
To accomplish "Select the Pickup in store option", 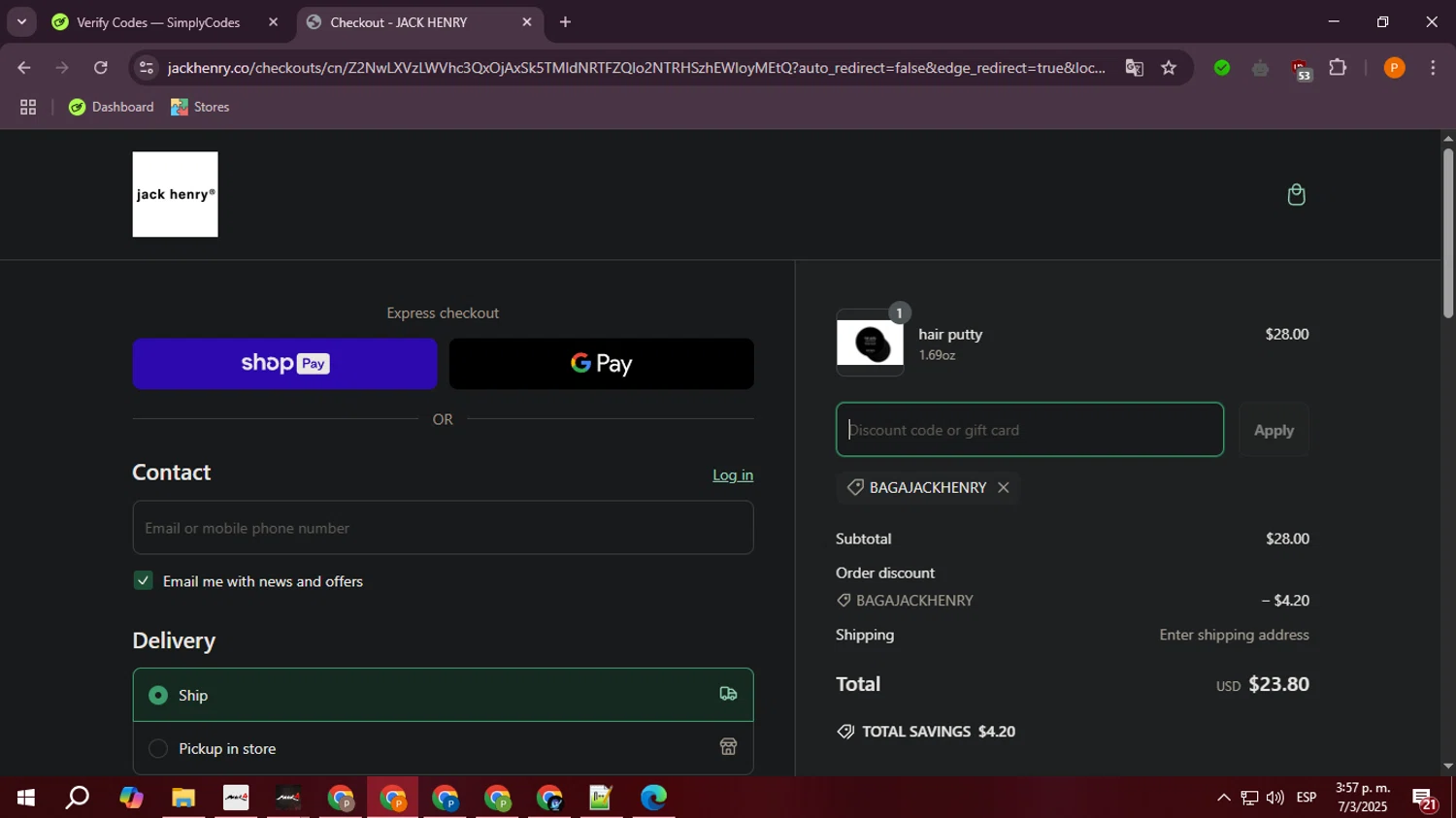I will [443, 748].
